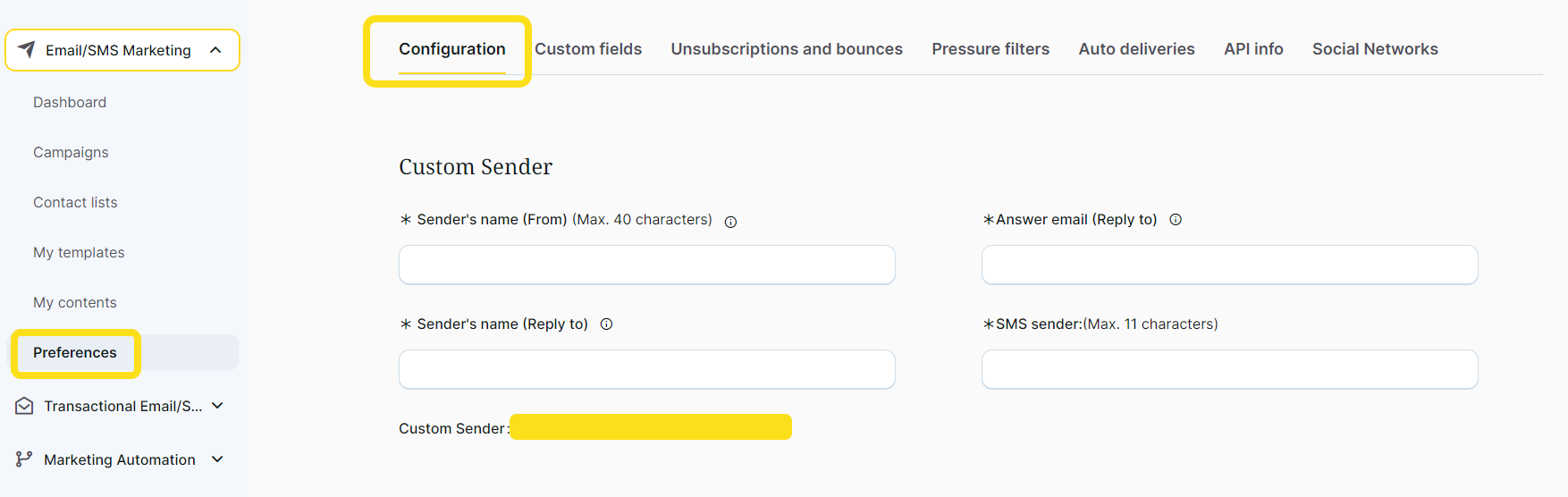1568x497 pixels.
Task: Go to Contact lists in sidebar
Action: click(x=75, y=203)
